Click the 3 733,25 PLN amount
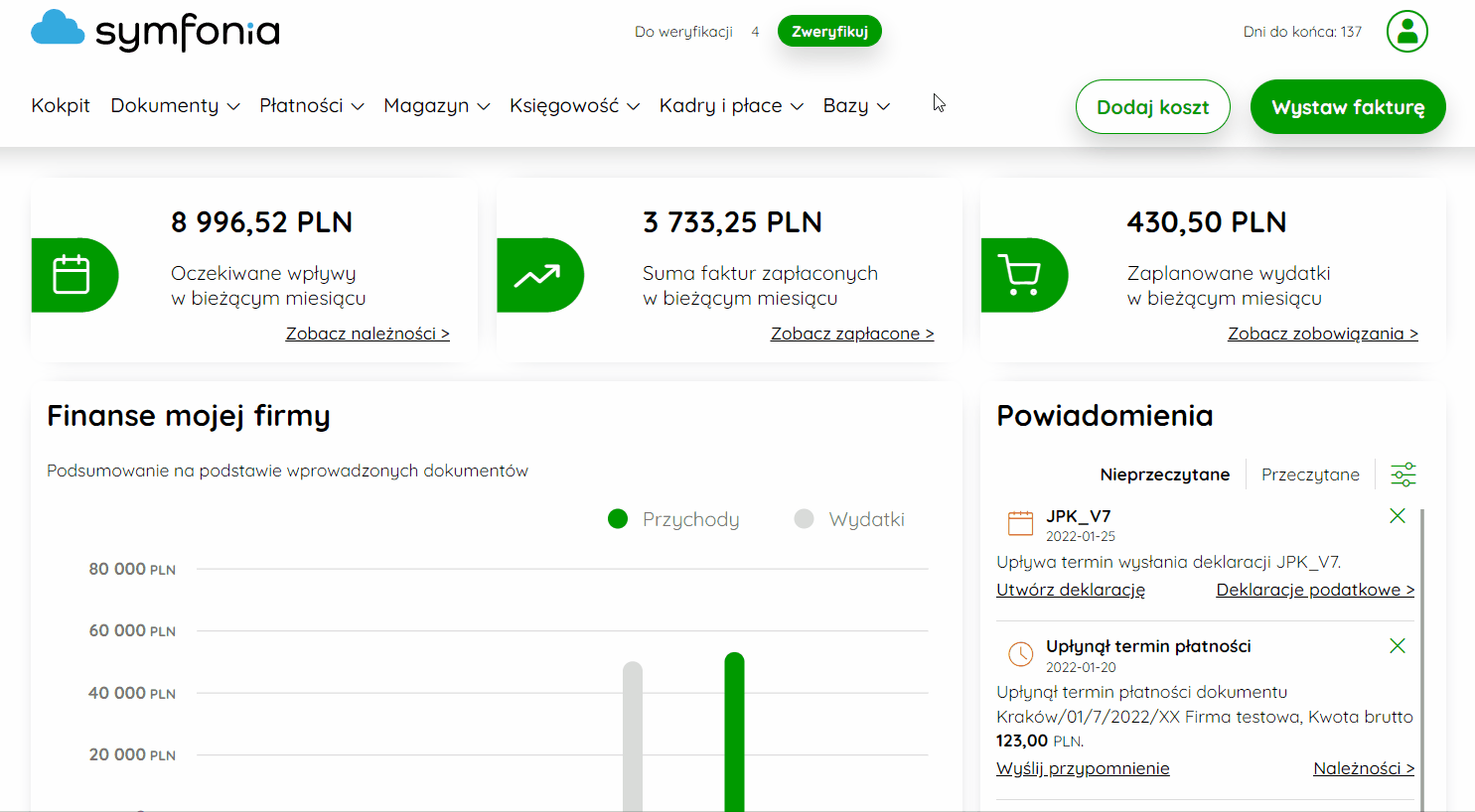Viewport: 1475px width, 812px height. (732, 222)
